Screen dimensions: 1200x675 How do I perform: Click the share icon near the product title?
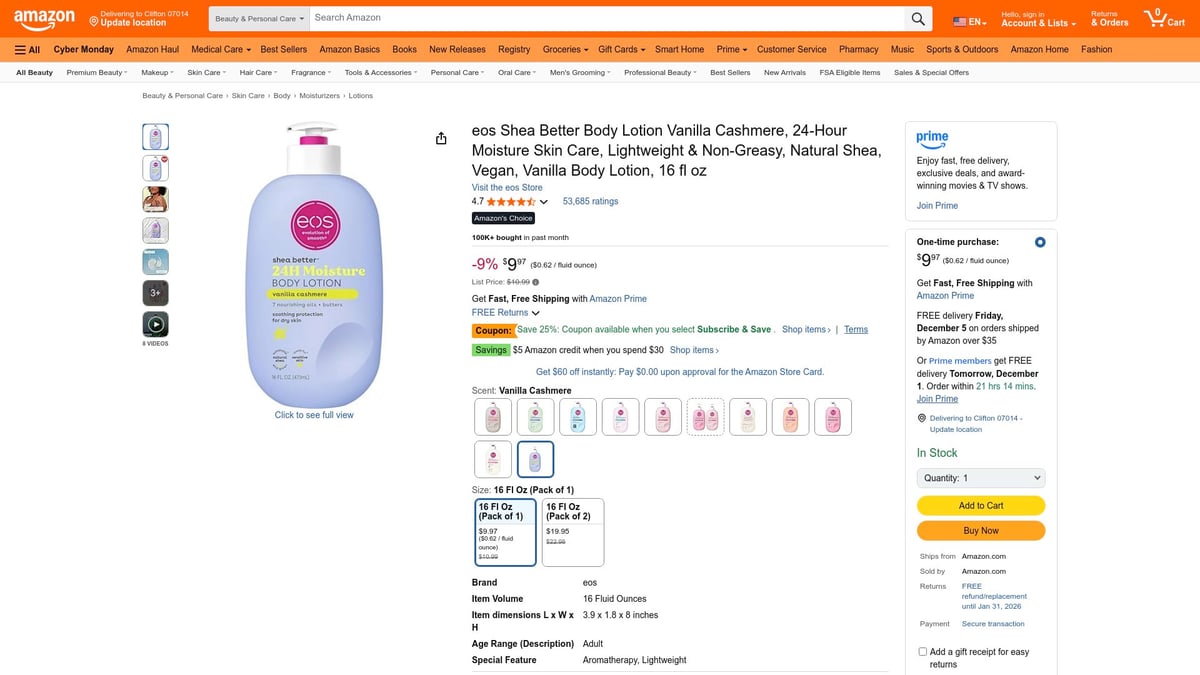(x=441, y=138)
